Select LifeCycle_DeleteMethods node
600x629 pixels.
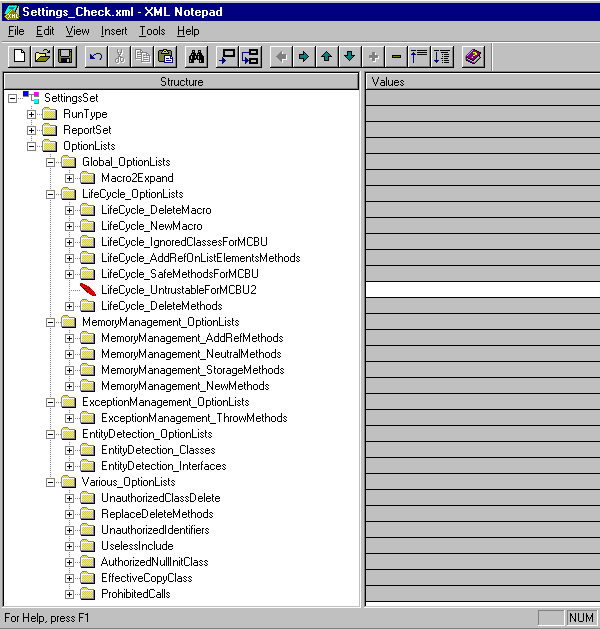162,306
